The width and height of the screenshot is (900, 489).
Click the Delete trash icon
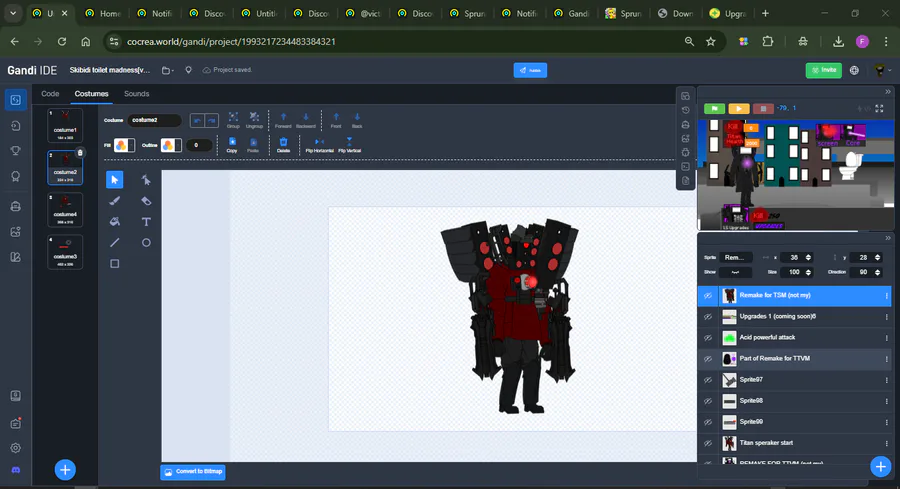coord(283,145)
